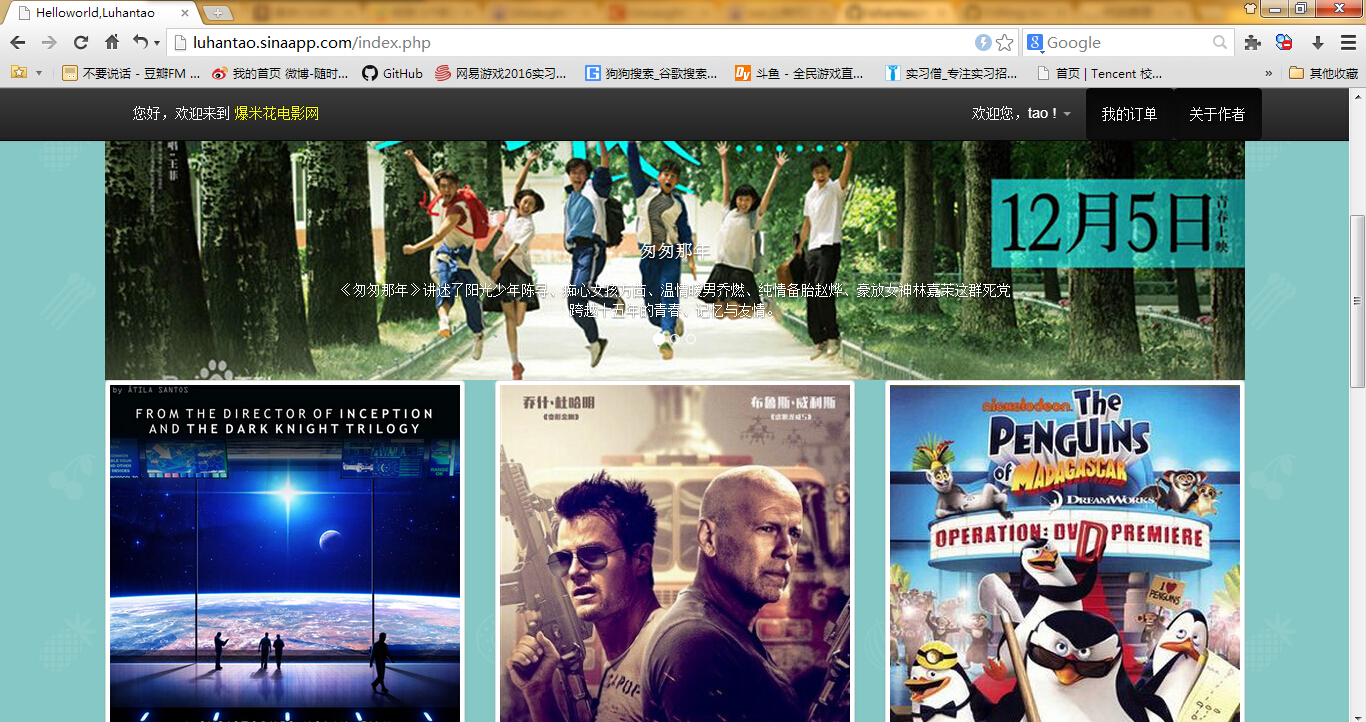This screenshot has width=1366, height=722.
Task: Open the extensions puzzle-piece icon
Action: [1252, 43]
